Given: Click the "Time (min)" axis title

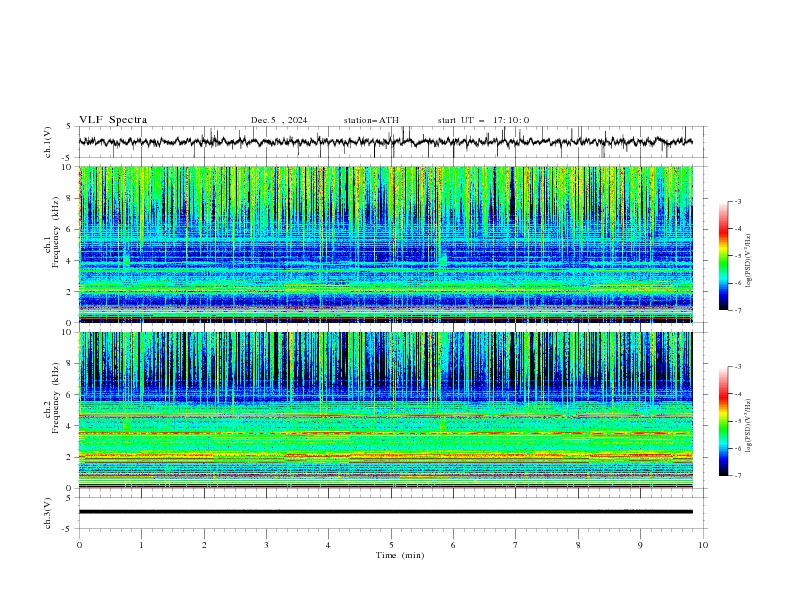Looking at the screenshot, I should 400,555.
